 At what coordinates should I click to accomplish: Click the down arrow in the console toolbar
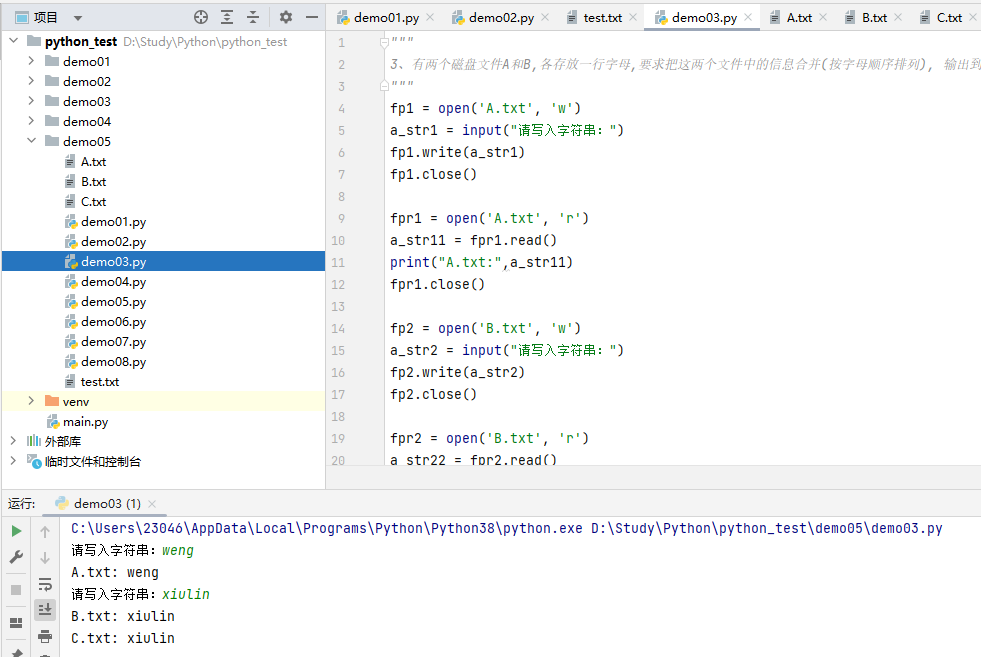pyautogui.click(x=45, y=558)
